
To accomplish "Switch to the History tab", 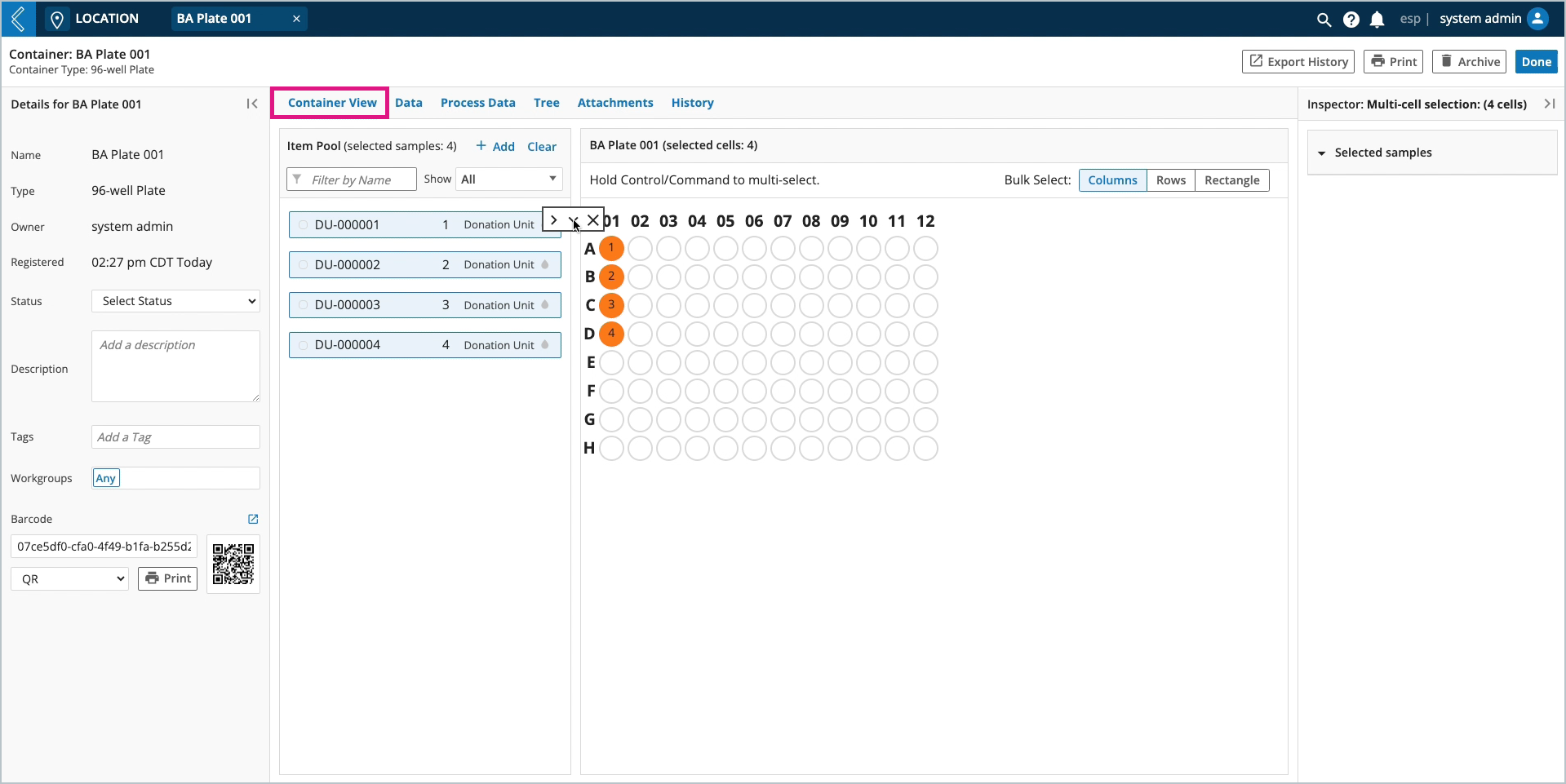I will point(693,103).
